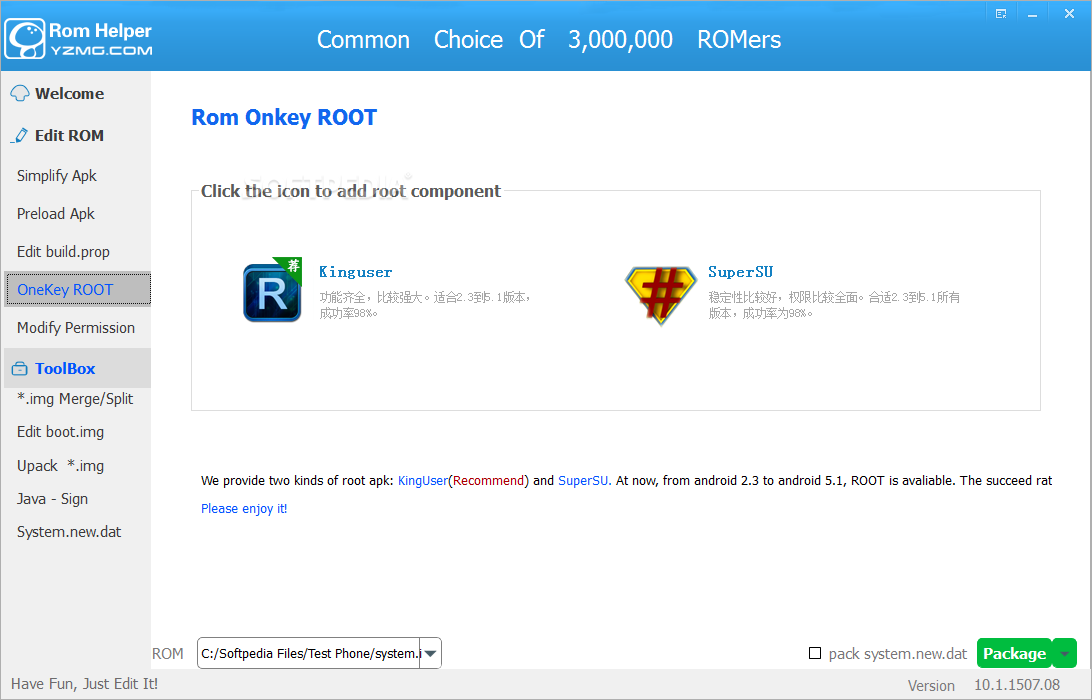Open Edit boot.img tool
This screenshot has height=700, width=1092.
click(x=61, y=432)
